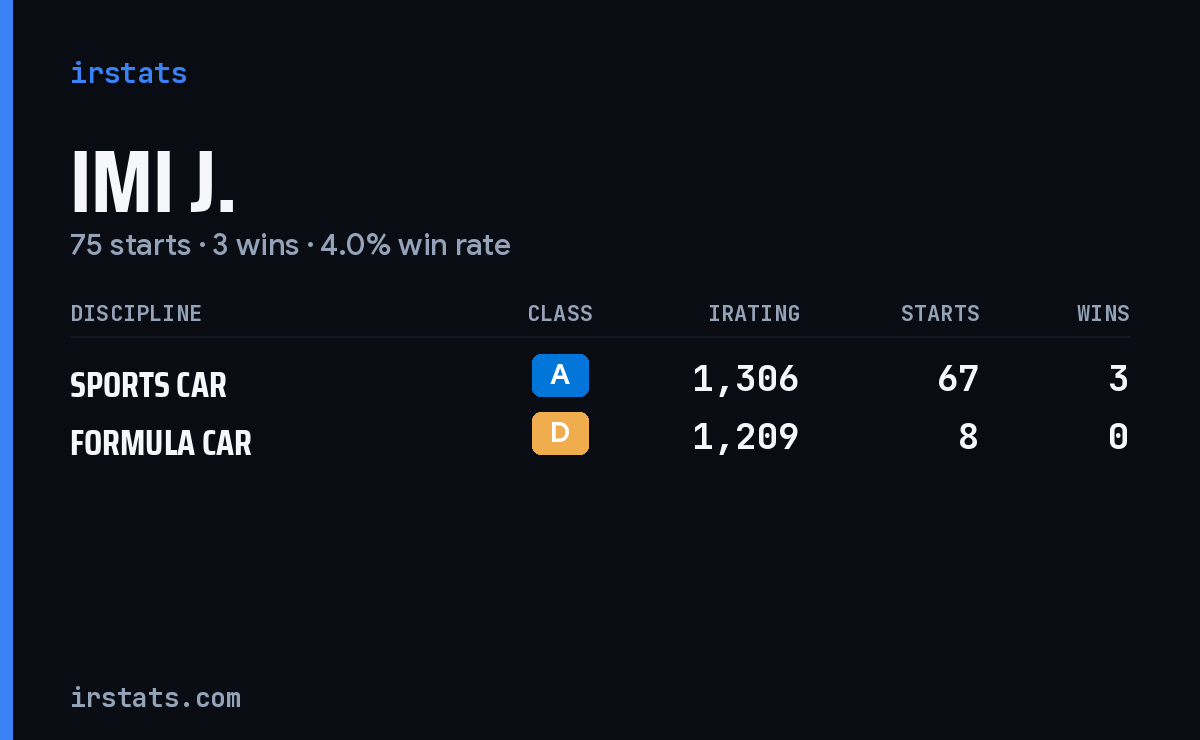Click the 75 starts summary line
This screenshot has width=1200, height=740.
[x=290, y=244]
